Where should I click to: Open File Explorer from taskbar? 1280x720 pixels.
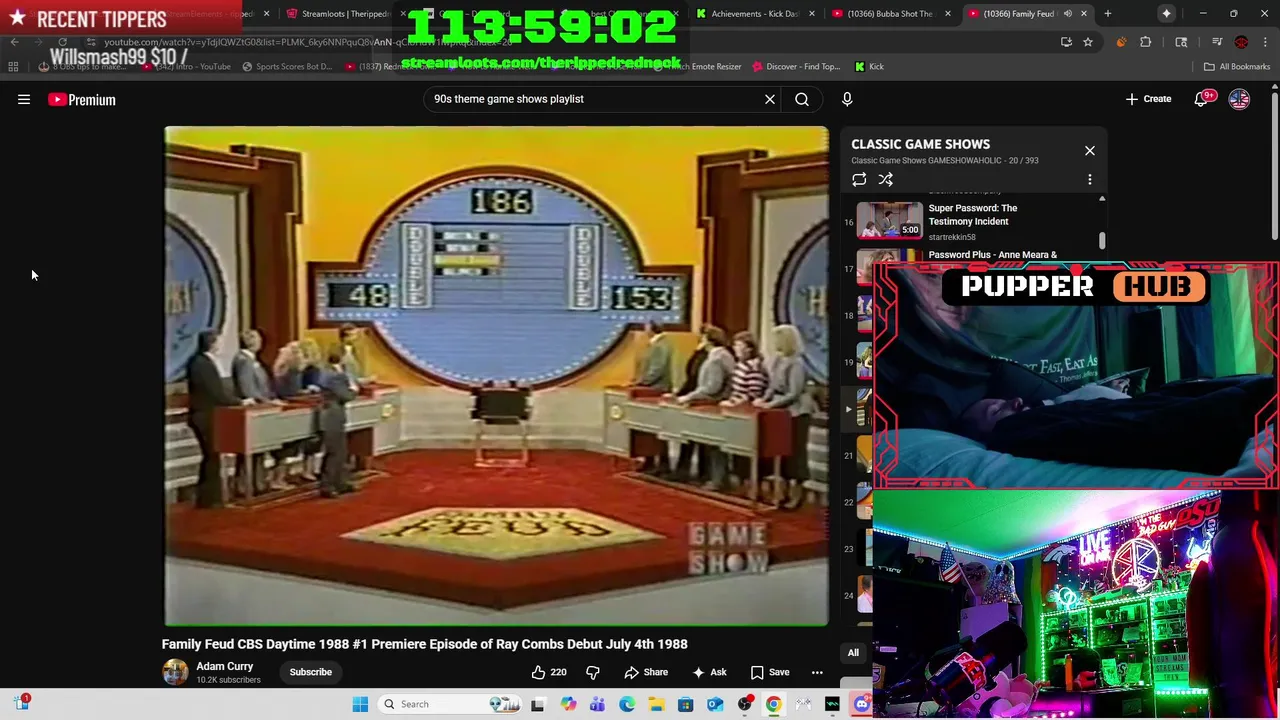(656, 704)
